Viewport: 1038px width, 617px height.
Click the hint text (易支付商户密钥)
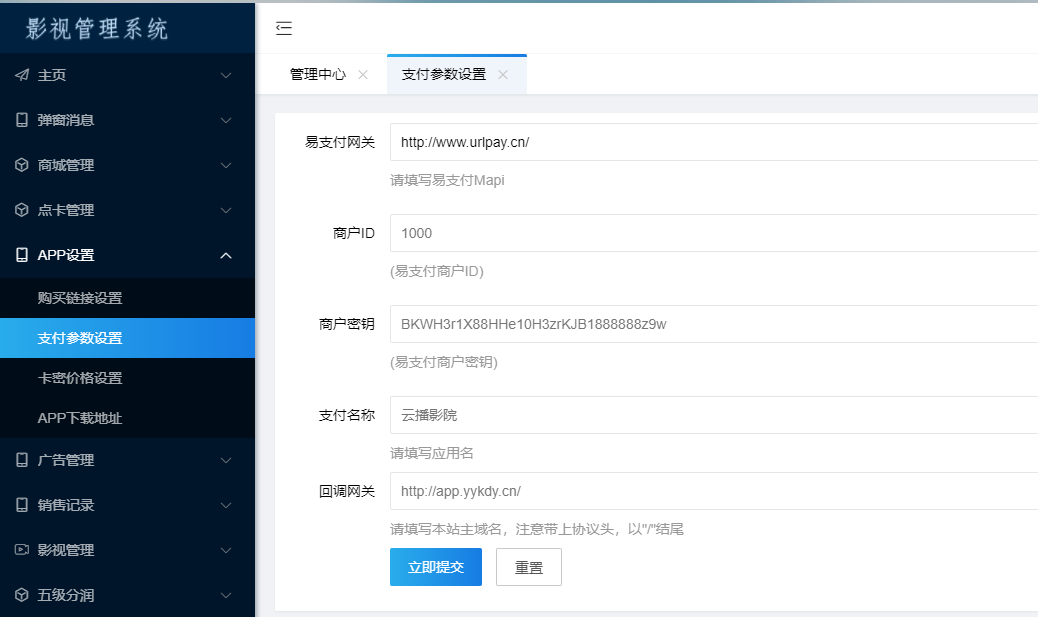point(444,362)
